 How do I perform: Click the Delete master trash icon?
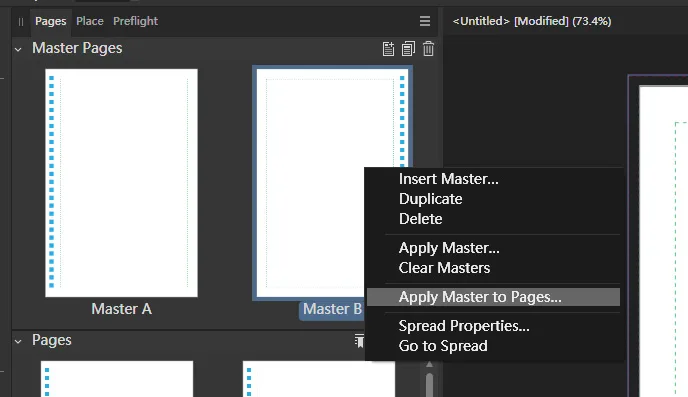pos(428,49)
